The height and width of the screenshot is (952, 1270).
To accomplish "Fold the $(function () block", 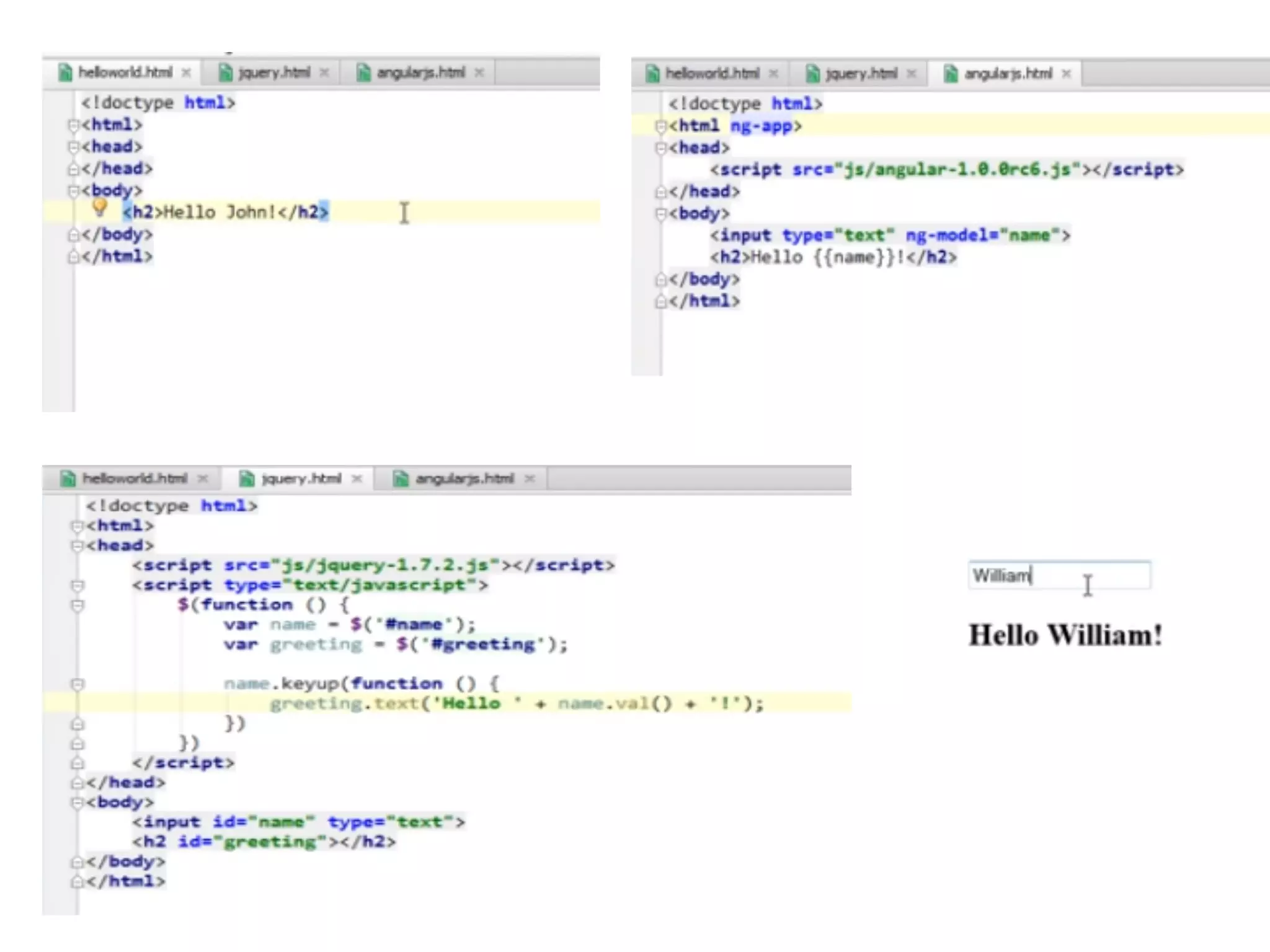I will 78,605.
